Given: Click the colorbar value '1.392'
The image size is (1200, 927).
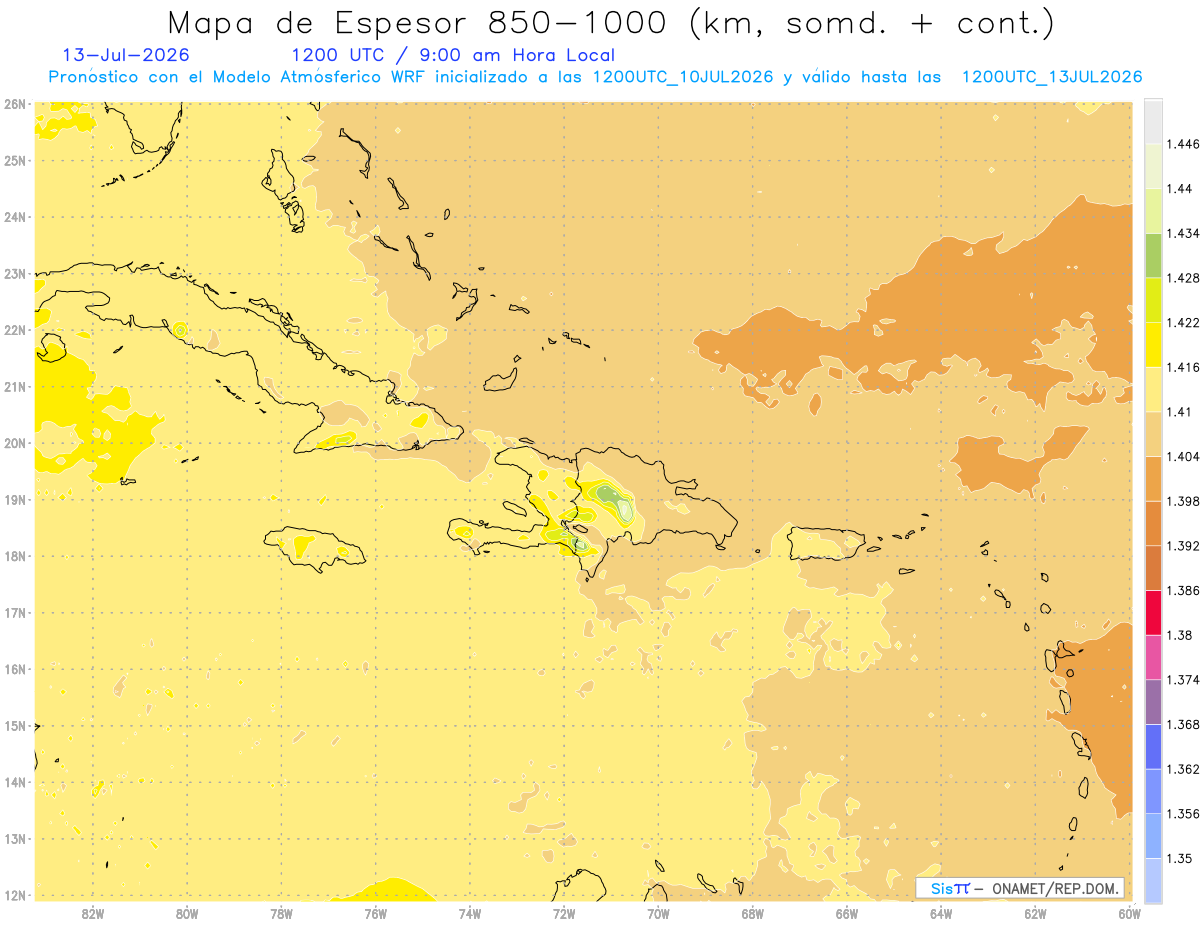Looking at the screenshot, I should [x=1183, y=546].
